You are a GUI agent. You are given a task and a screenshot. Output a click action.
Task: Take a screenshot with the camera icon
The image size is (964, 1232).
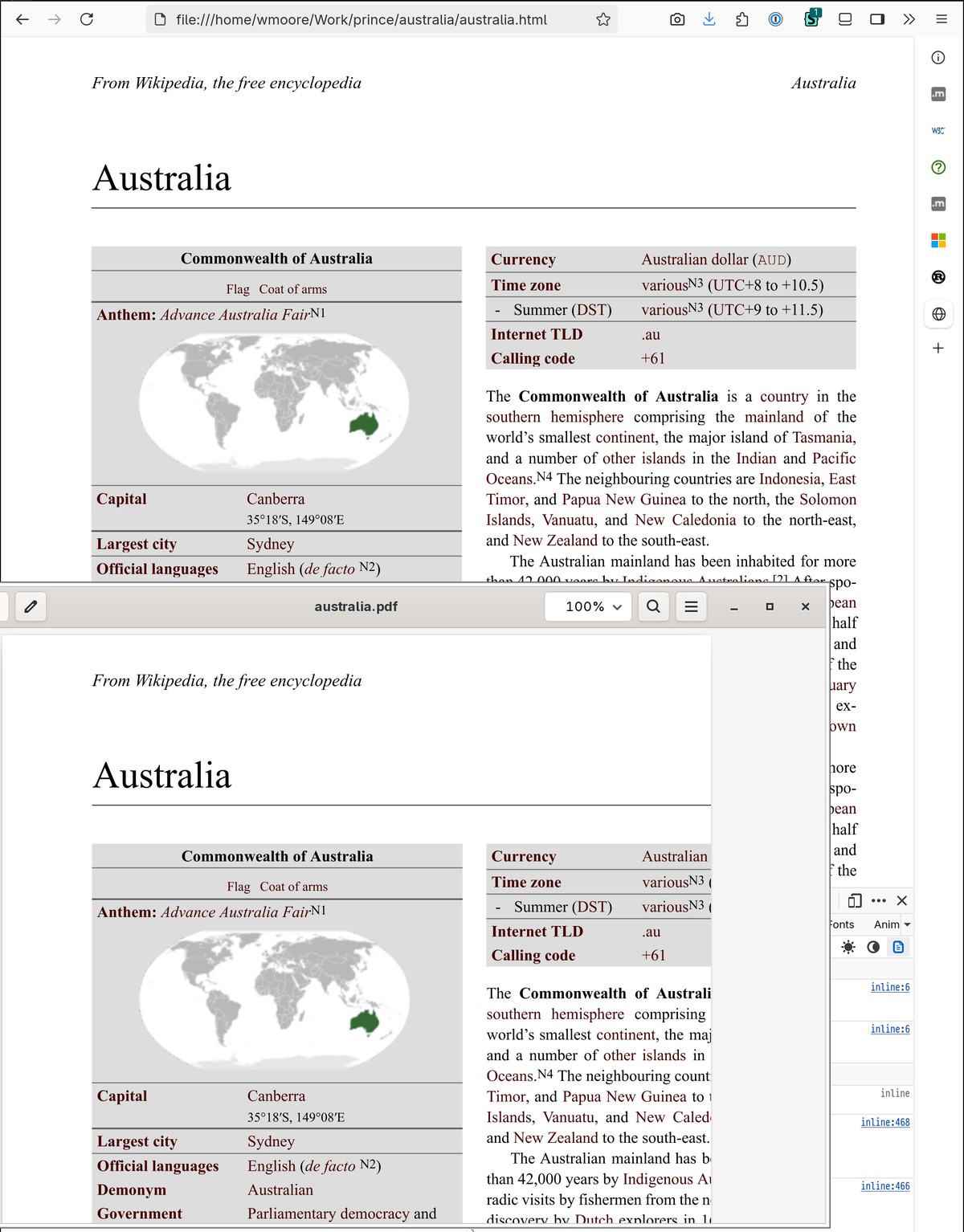[x=677, y=19]
